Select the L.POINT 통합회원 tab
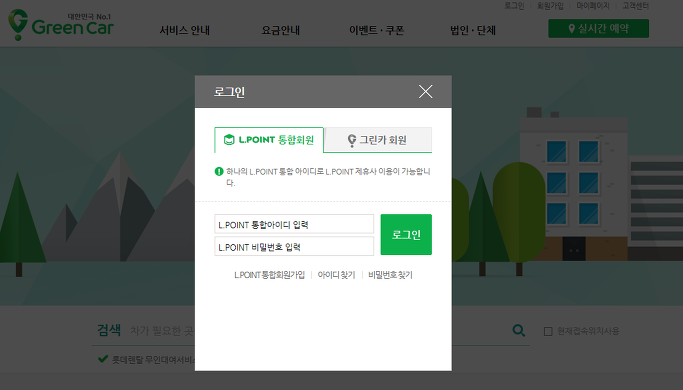Viewport: 683px width, 390px height. click(x=269, y=140)
